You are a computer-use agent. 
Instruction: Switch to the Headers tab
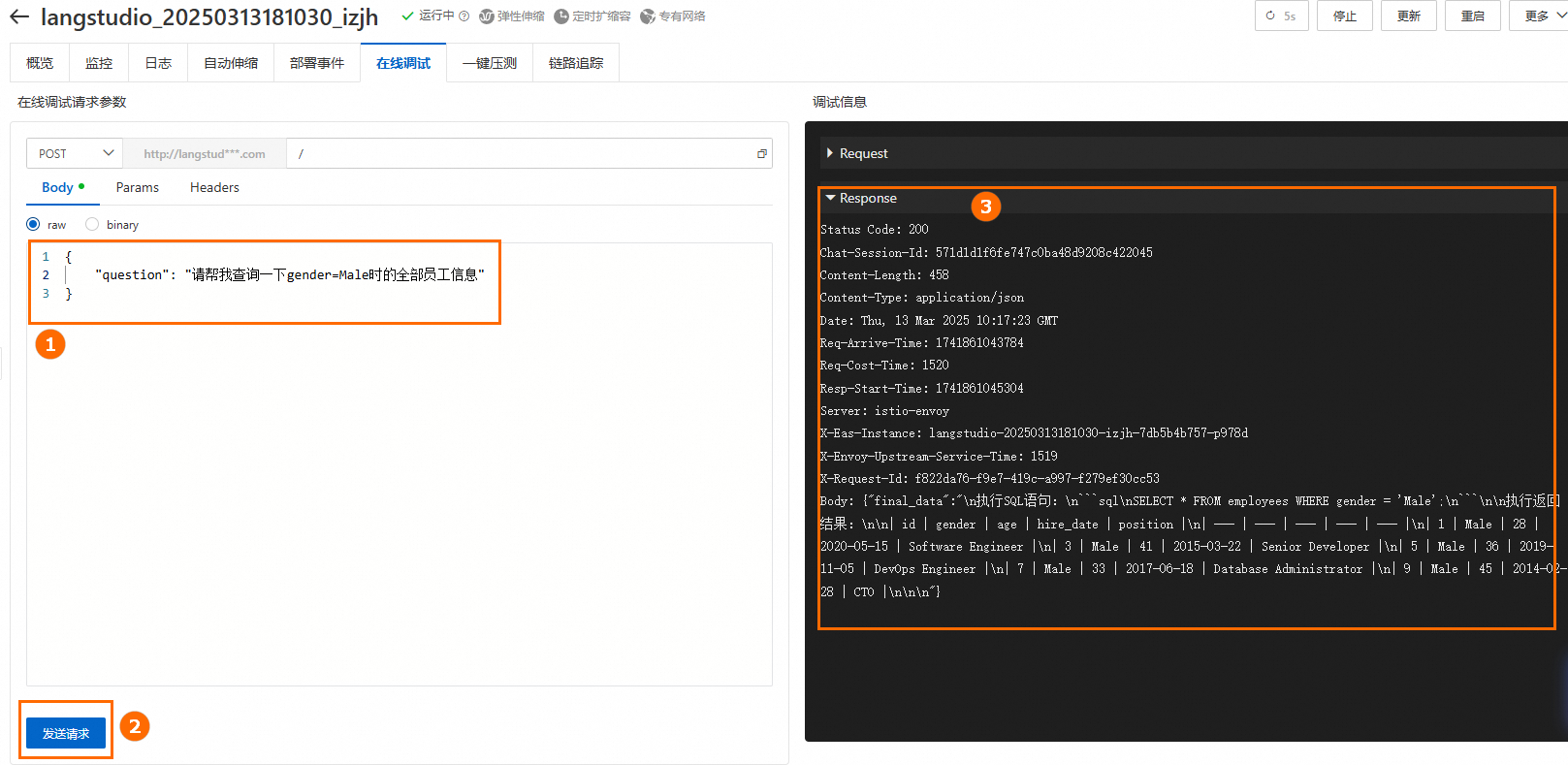[x=214, y=187]
